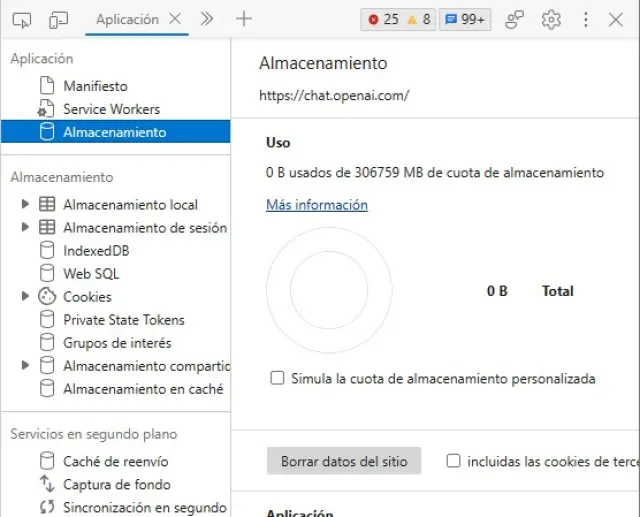Click the add new tab plus icon
Viewport: 640px width, 517px height.
click(x=244, y=19)
